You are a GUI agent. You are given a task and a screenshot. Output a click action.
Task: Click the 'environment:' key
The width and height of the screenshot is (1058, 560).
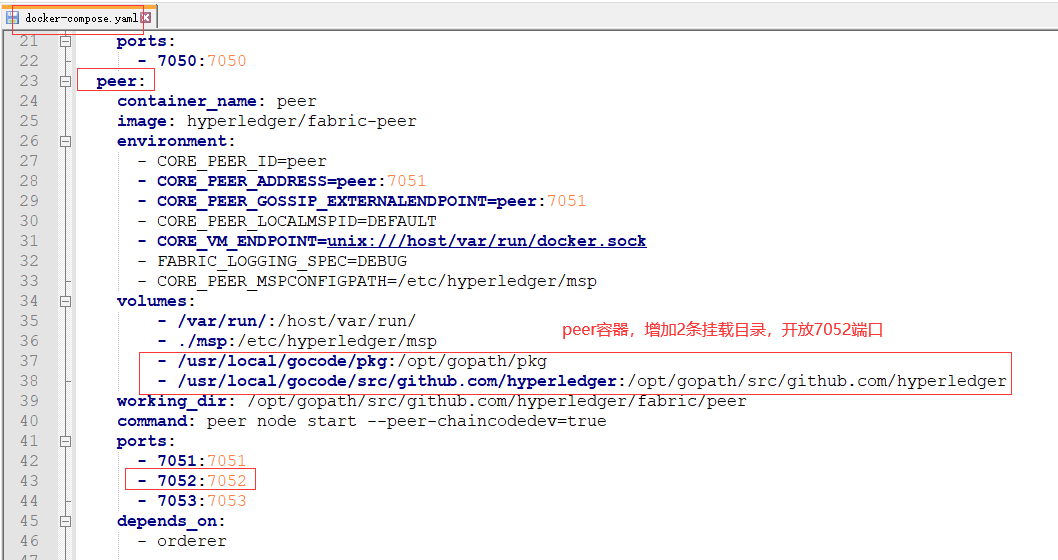click(x=176, y=141)
